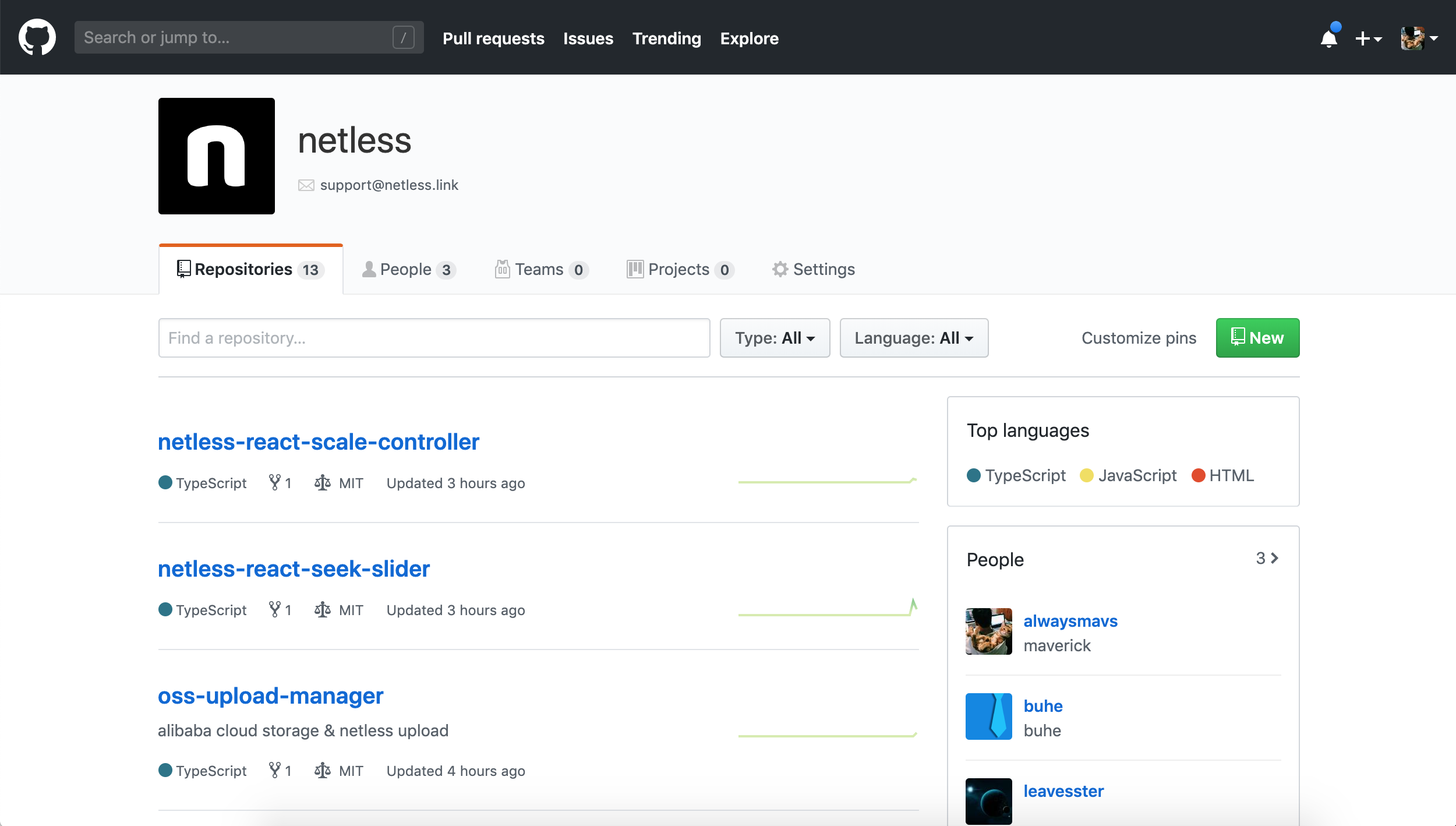
Task: Click the netless organization avatar image
Action: (217, 156)
